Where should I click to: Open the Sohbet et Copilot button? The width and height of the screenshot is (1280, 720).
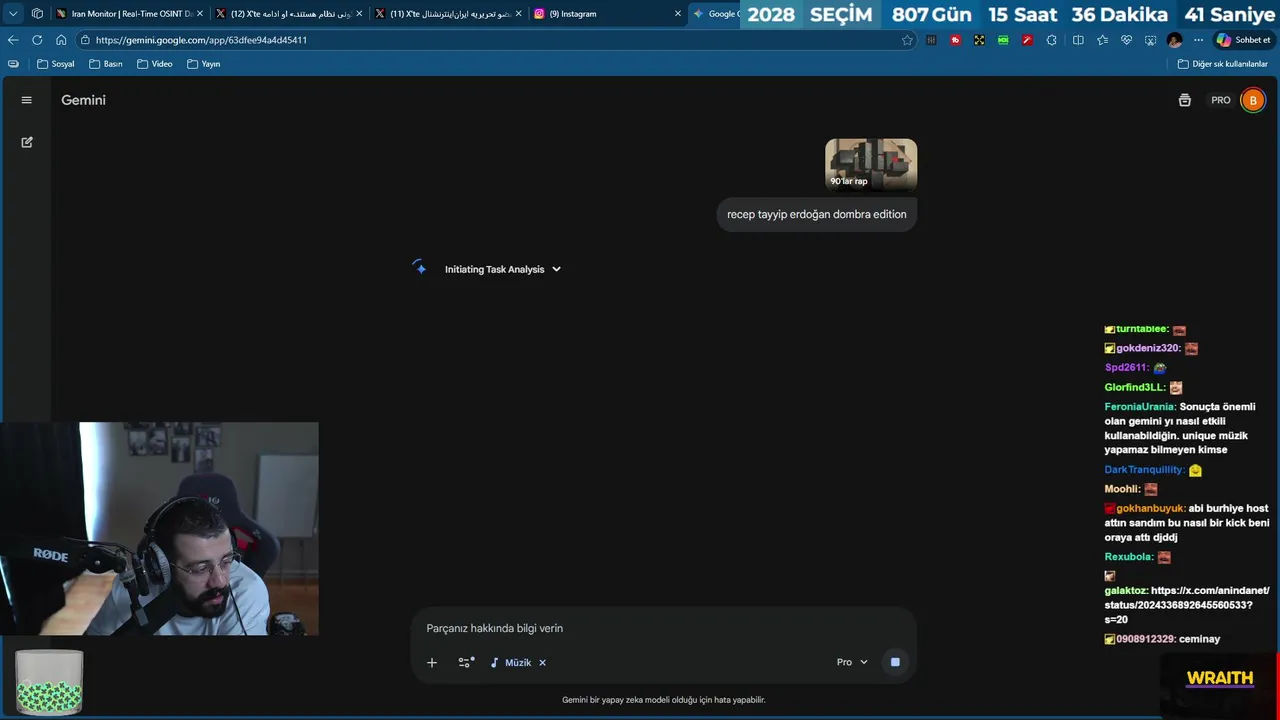tap(1243, 40)
